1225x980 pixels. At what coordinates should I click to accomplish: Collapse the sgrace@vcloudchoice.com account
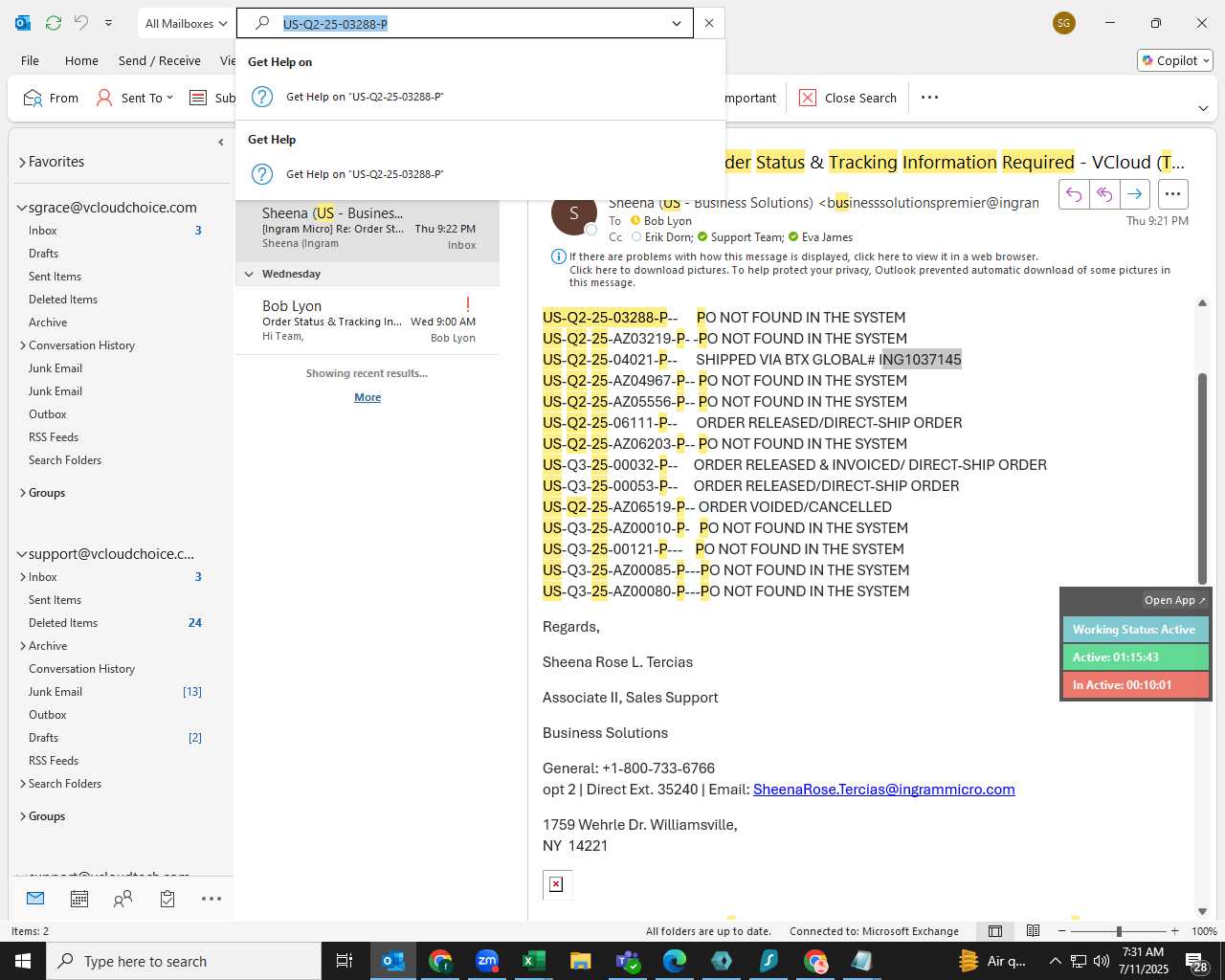pyautogui.click(x=21, y=208)
